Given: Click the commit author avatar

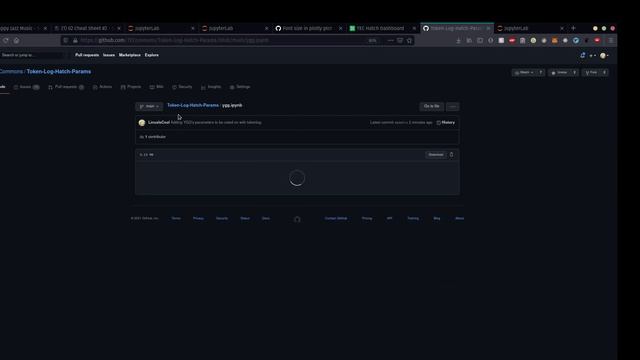Looking at the screenshot, I should pos(142,122).
